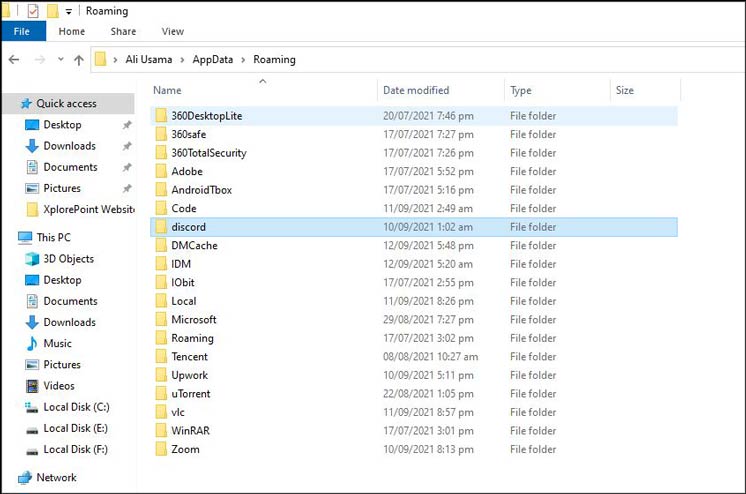The image size is (746, 494).
Task: Select the Code folder icon
Action: coord(161,208)
